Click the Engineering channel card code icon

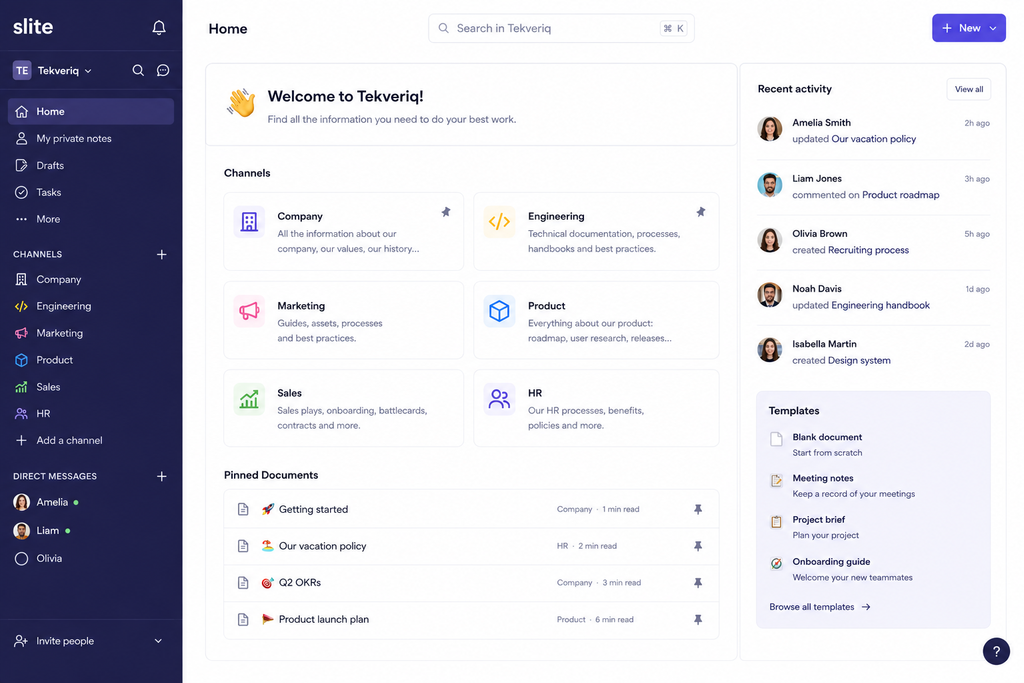[x=499, y=221]
